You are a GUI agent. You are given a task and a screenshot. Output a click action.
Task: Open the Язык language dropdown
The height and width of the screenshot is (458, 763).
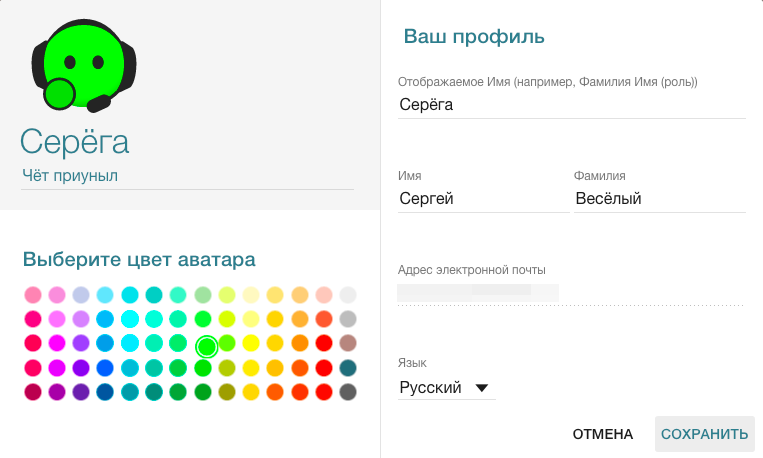pos(446,388)
